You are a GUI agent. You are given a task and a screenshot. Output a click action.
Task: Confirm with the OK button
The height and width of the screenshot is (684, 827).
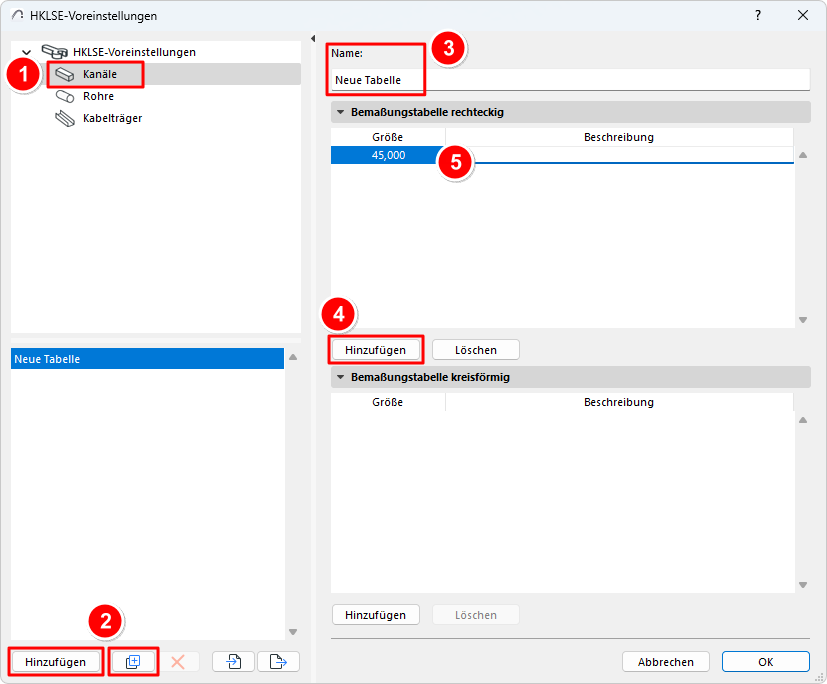[x=766, y=661]
